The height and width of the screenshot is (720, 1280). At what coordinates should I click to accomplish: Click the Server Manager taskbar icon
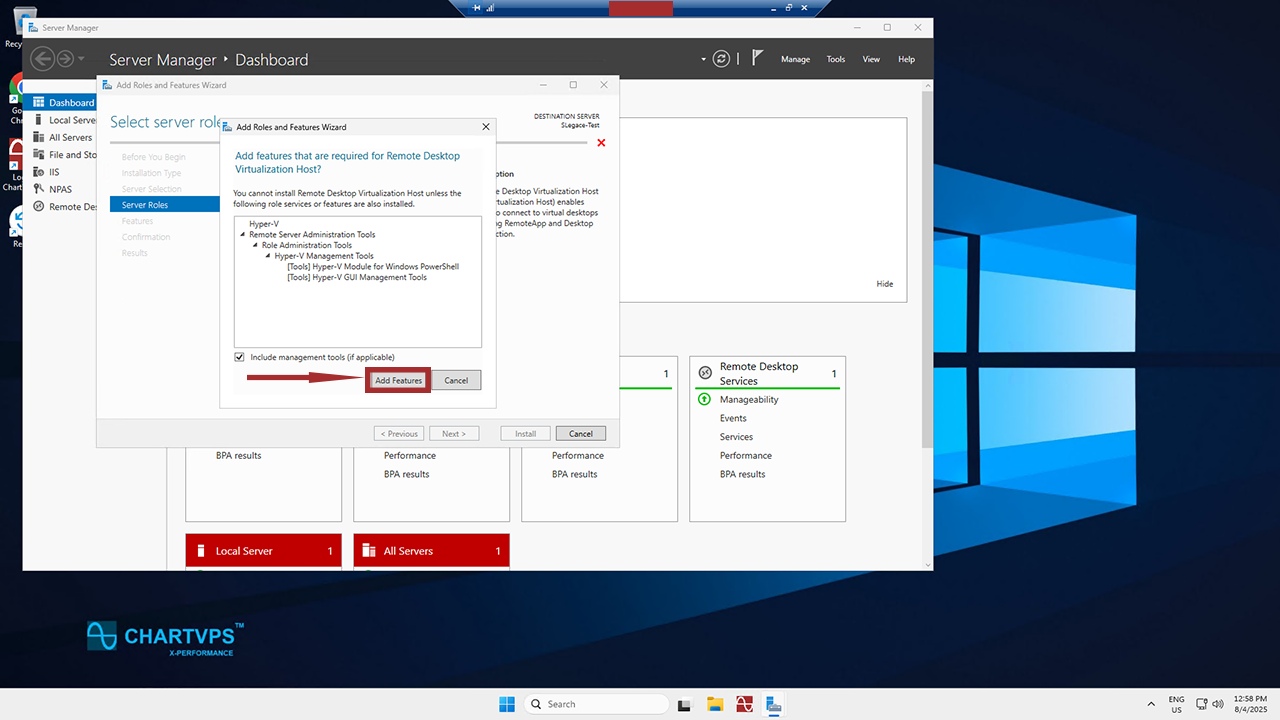pos(773,704)
